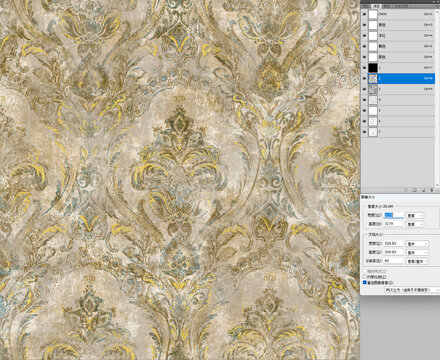Toggle visibility of the Ctrl+3 cyan channel
Screen dimensions: 440x360
(x=364, y=25)
